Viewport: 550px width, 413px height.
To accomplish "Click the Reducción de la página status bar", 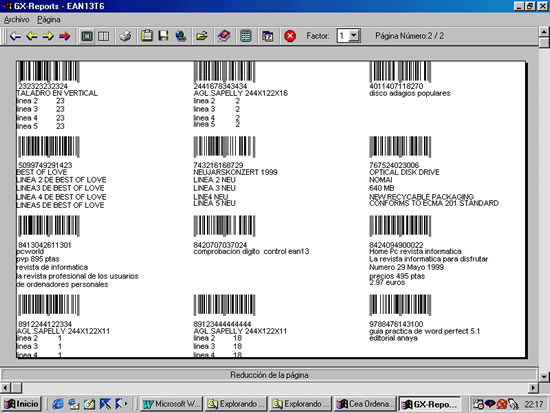I will tap(269, 375).
